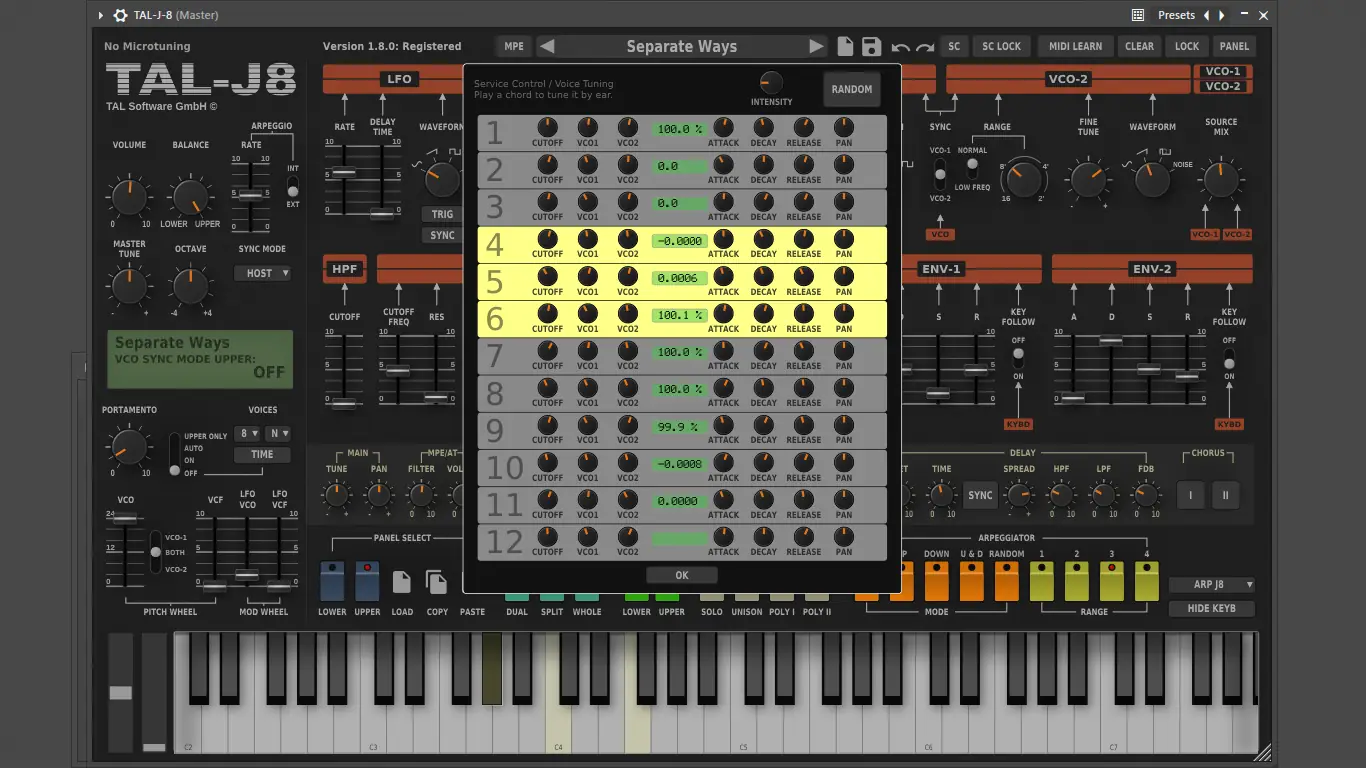Click the HPF Cutoff fader
1366x768 pixels.
pyautogui.click(x=344, y=404)
